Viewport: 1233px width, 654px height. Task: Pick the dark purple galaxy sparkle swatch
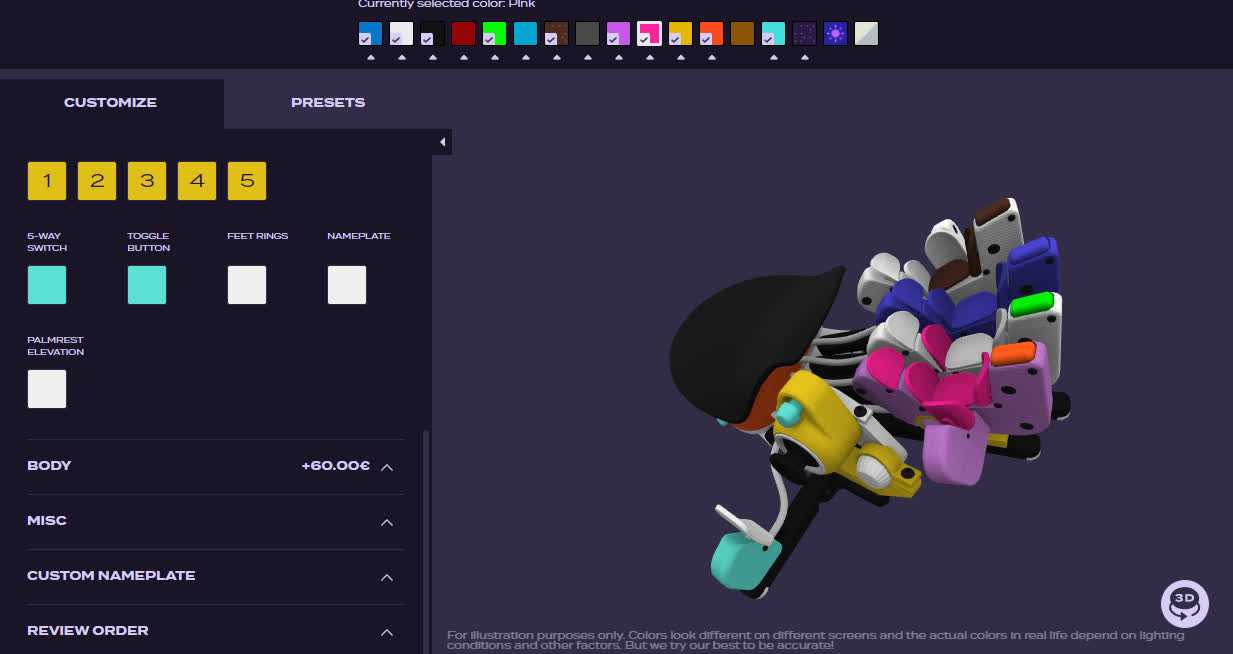click(804, 34)
